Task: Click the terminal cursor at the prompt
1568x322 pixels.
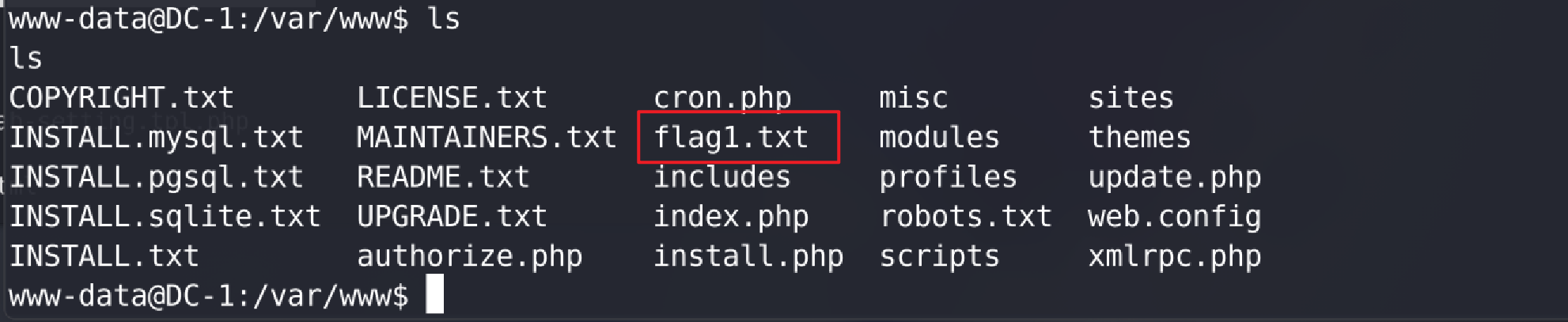Action: pos(435,294)
